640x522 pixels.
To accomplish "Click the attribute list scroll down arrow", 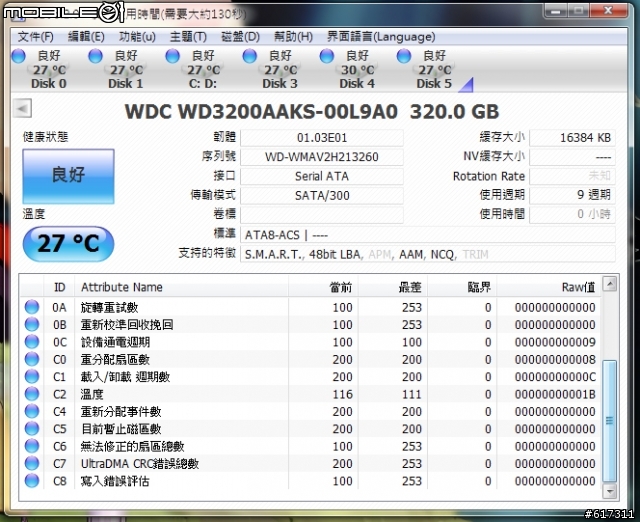I will (609, 490).
